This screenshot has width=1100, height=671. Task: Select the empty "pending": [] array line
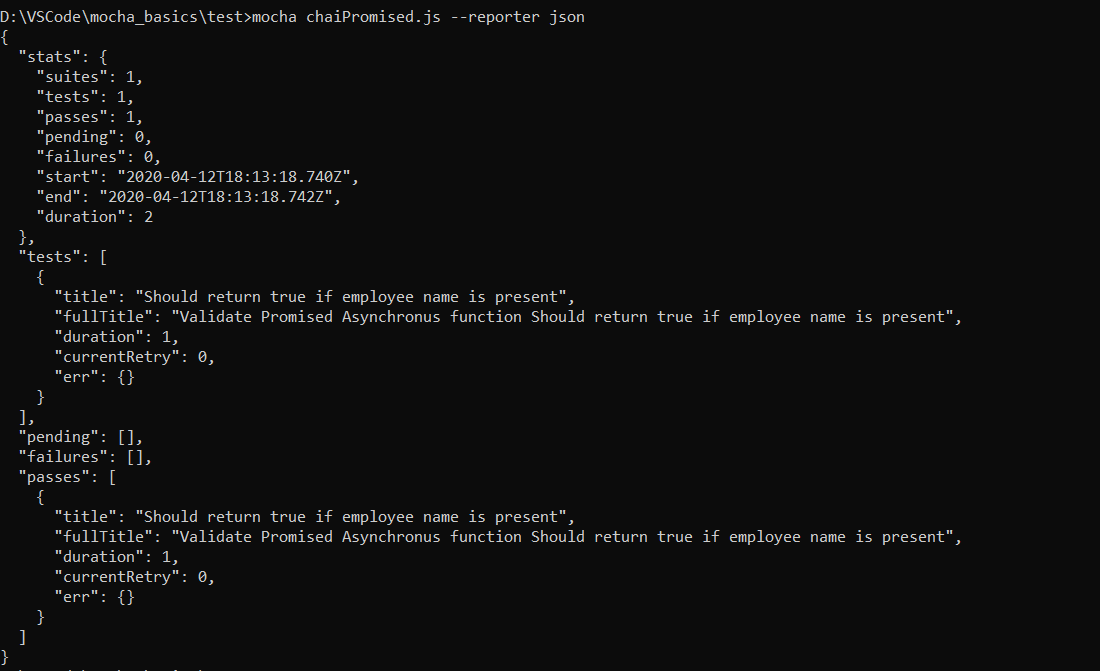tap(80, 437)
